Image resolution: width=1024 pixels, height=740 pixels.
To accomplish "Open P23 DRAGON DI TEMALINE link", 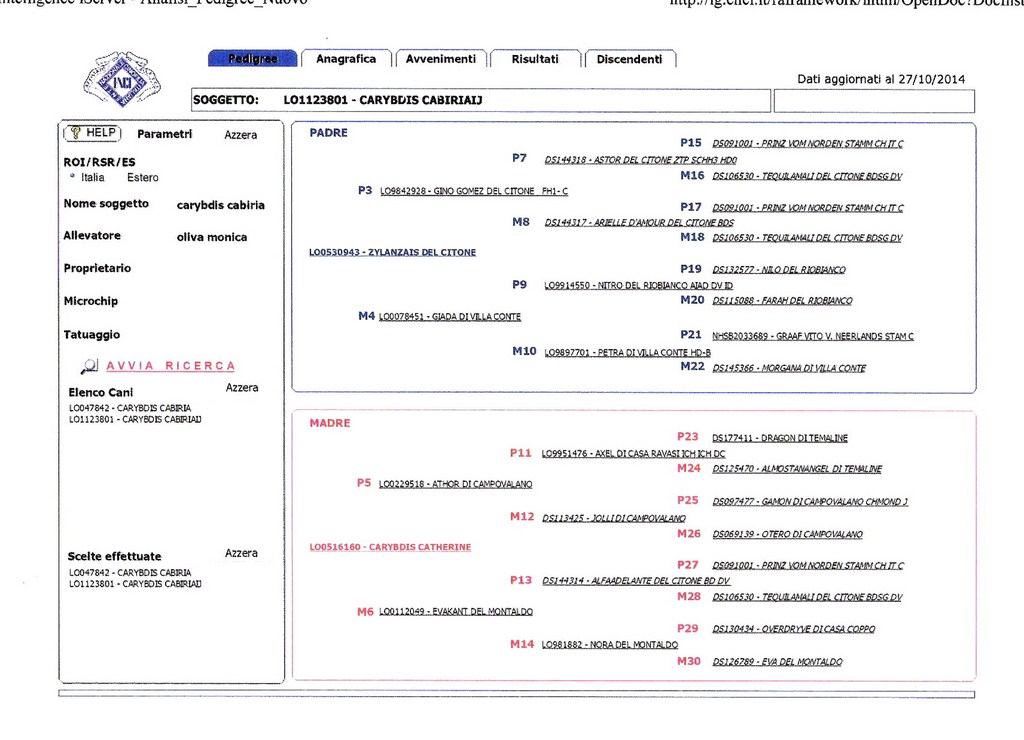I will pyautogui.click(x=780, y=438).
